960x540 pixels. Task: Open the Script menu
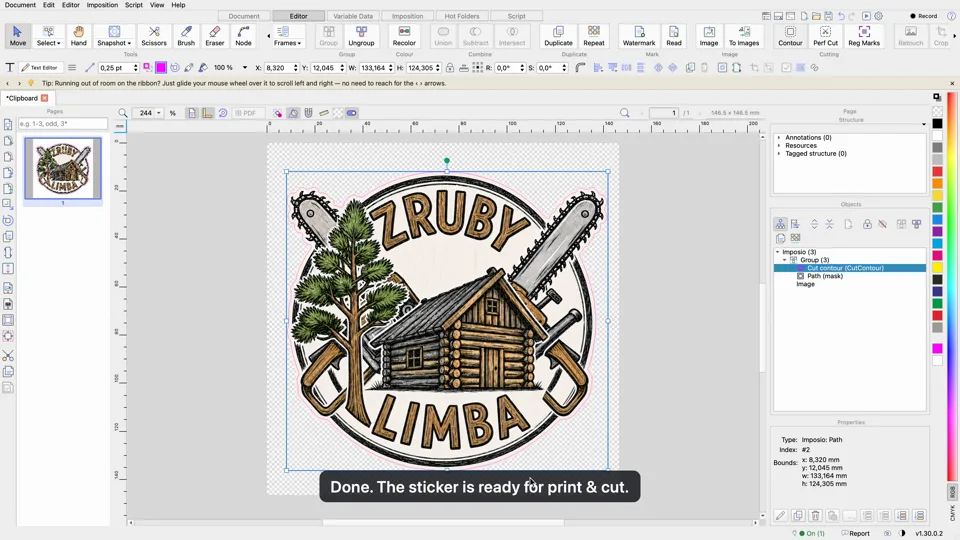(x=133, y=5)
